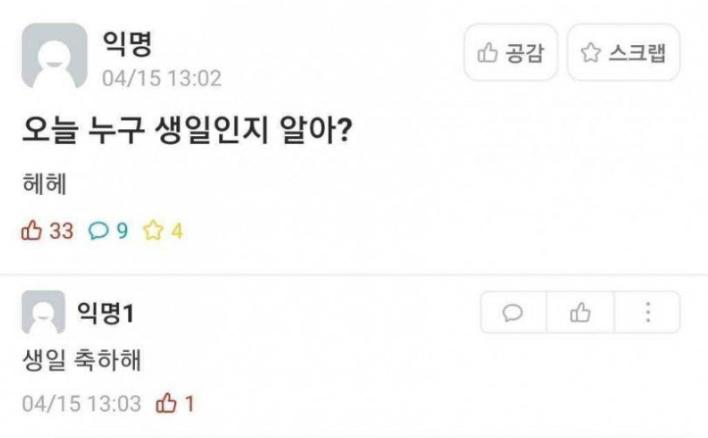Image resolution: width=708 pixels, height=438 pixels.
Task: Click the post author's gray profile avatar
Action: pos(54,56)
